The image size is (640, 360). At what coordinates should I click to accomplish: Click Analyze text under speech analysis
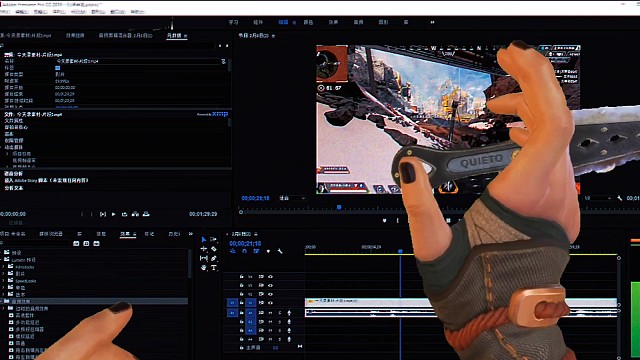14,188
